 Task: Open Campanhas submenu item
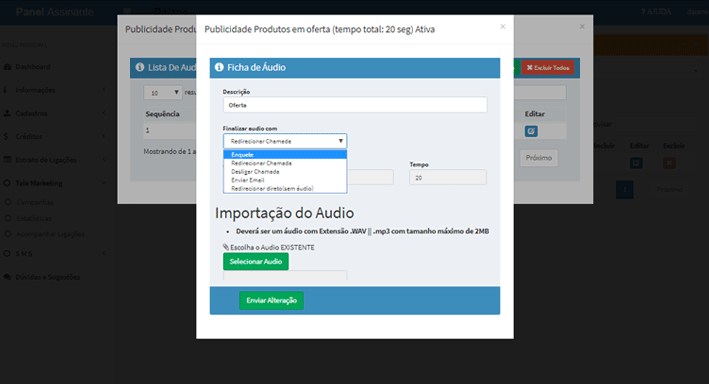(x=35, y=202)
